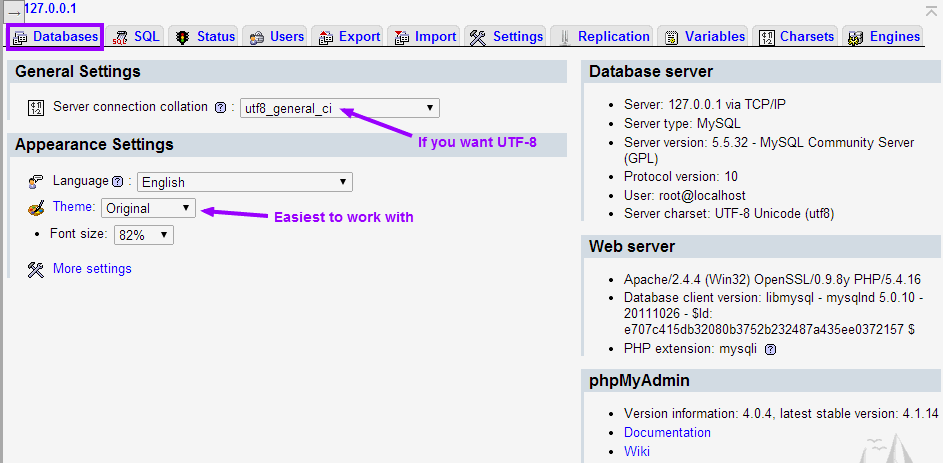Switch to the Replication tab
The width and height of the screenshot is (943, 463).
click(x=602, y=37)
